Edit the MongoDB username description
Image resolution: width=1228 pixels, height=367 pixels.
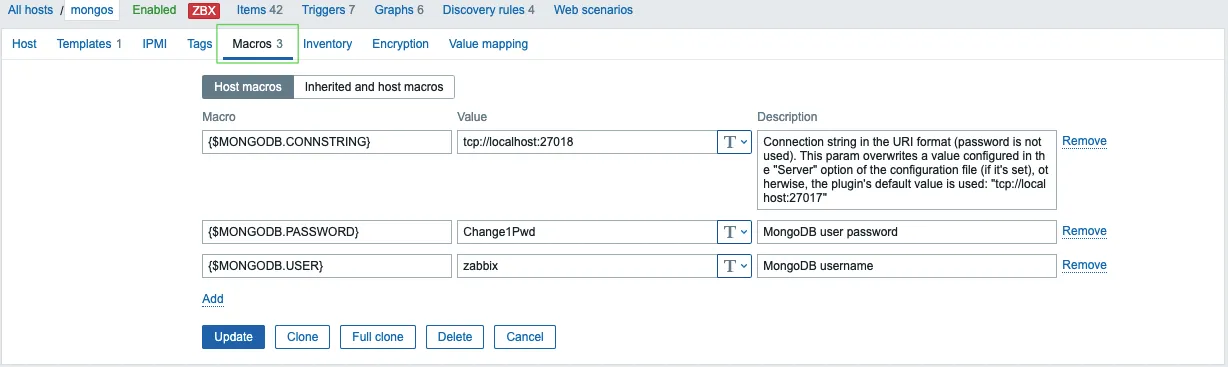point(907,265)
